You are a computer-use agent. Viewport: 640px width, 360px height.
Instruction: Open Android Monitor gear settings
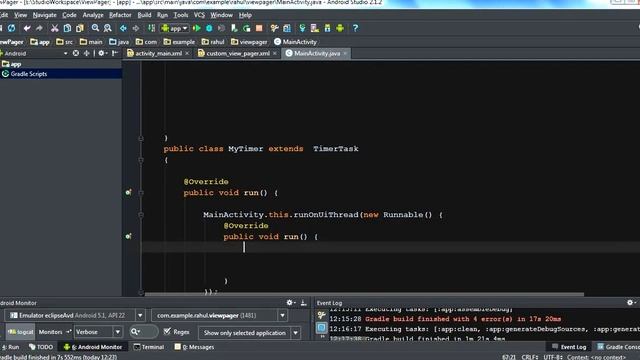pyautogui.click(x=291, y=302)
